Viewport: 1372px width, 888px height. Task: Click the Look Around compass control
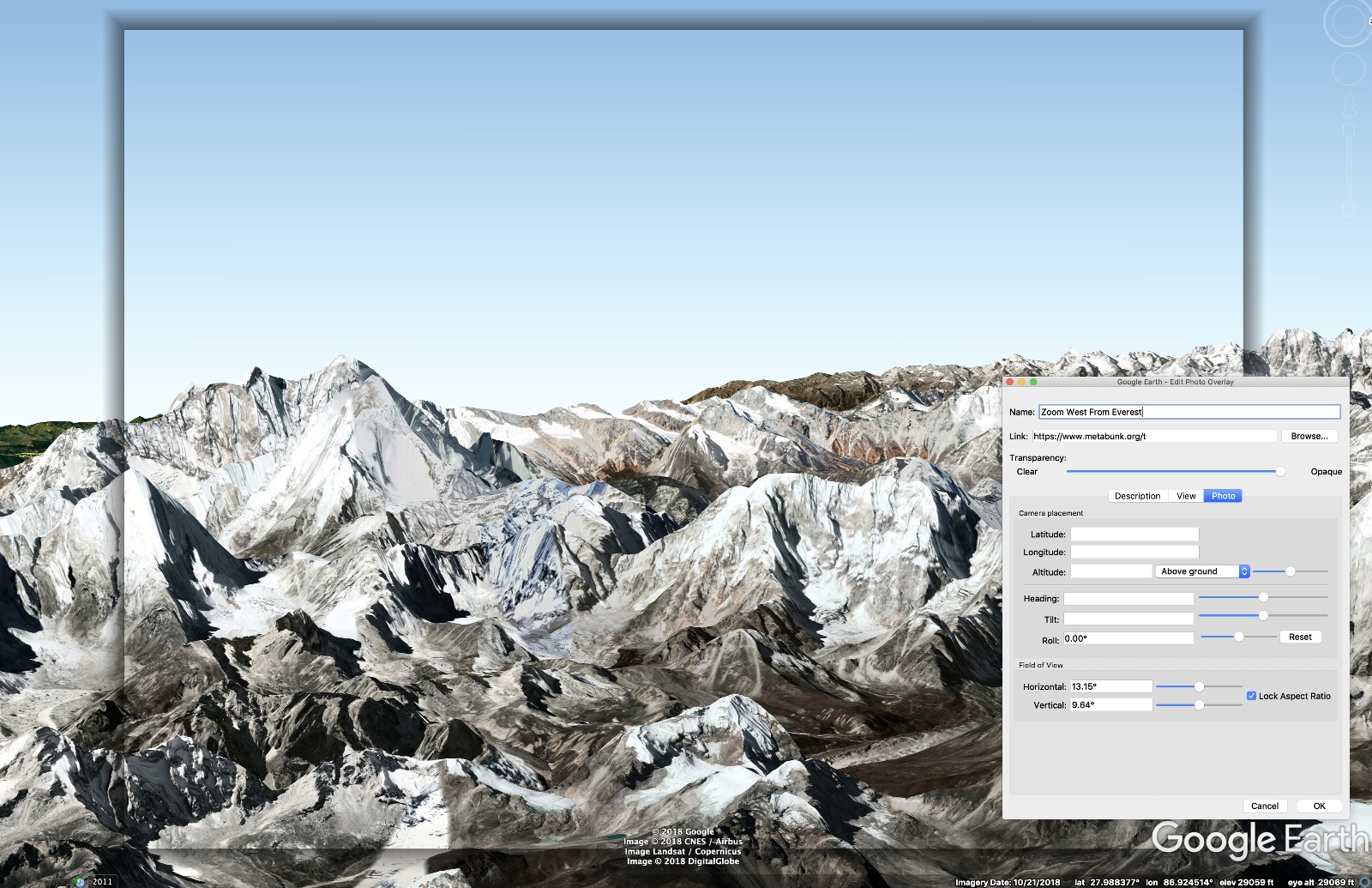tap(1347, 22)
